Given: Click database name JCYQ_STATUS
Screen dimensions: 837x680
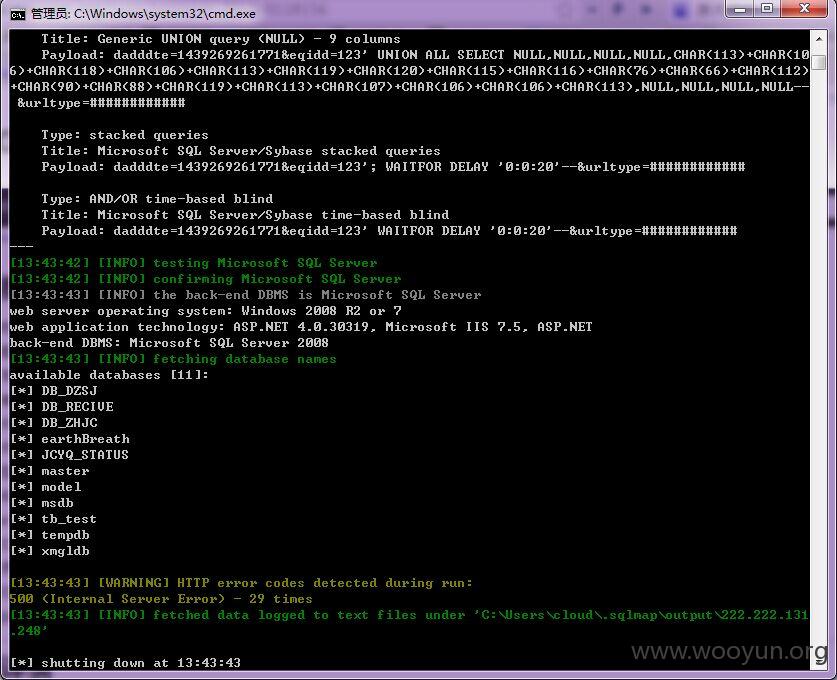Looking at the screenshot, I should click(85, 455).
